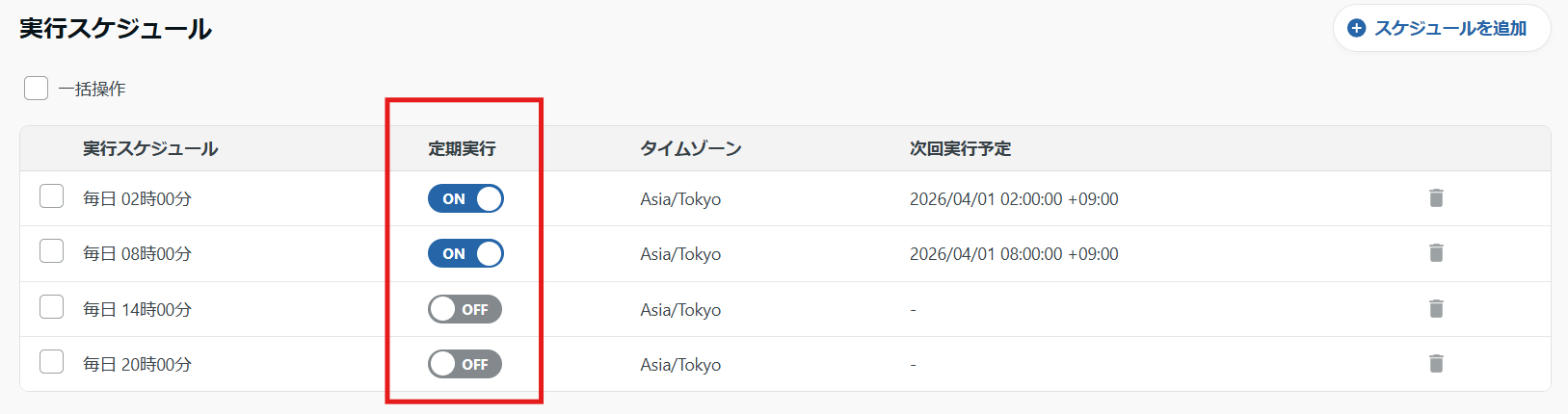Screen dimensions: 1568x414
Task: Disable periodic run for 毎日 08時00分
Action: coord(465,253)
